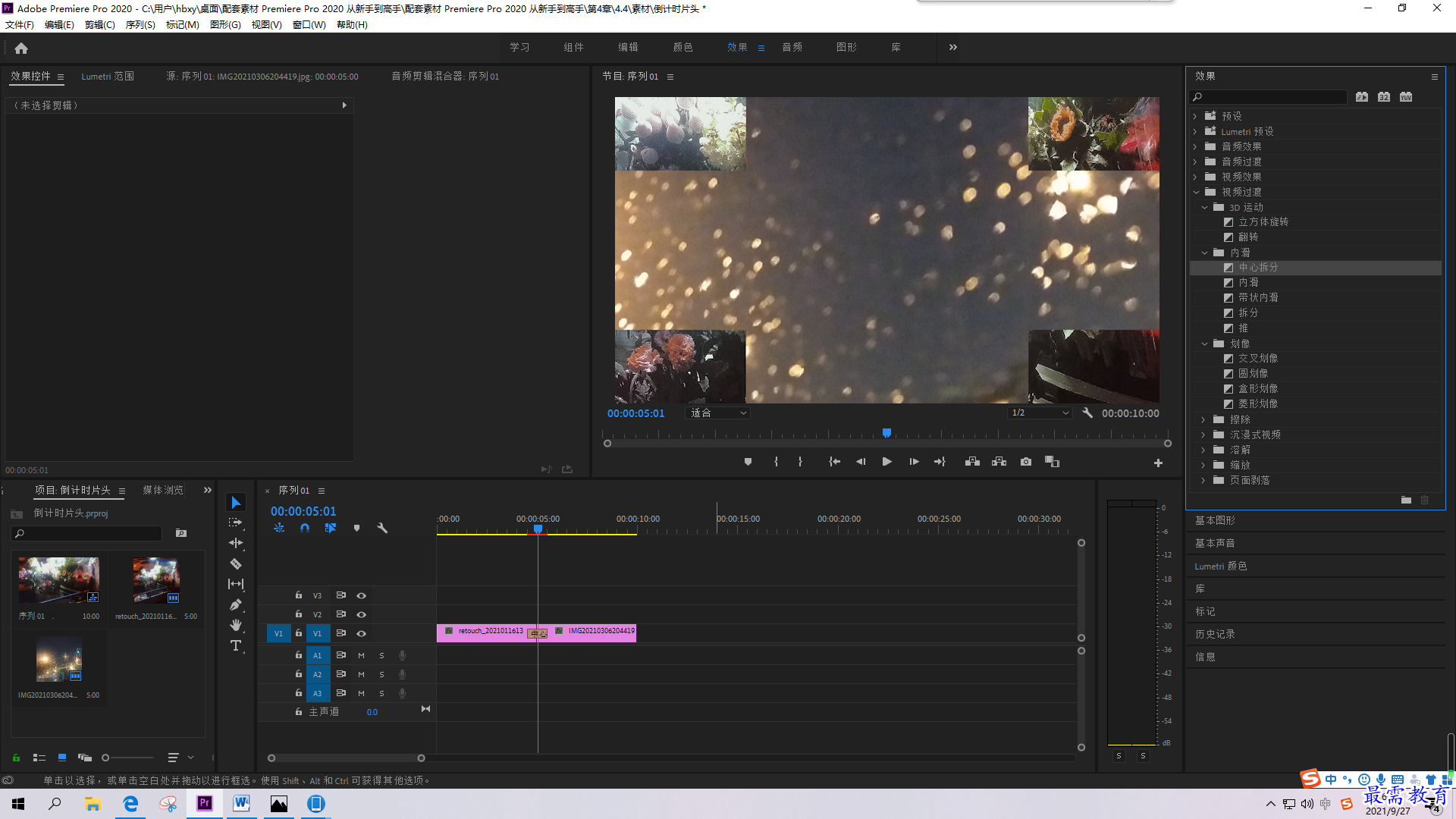Select the Slip tool
The image size is (1456, 819).
pyautogui.click(x=236, y=584)
